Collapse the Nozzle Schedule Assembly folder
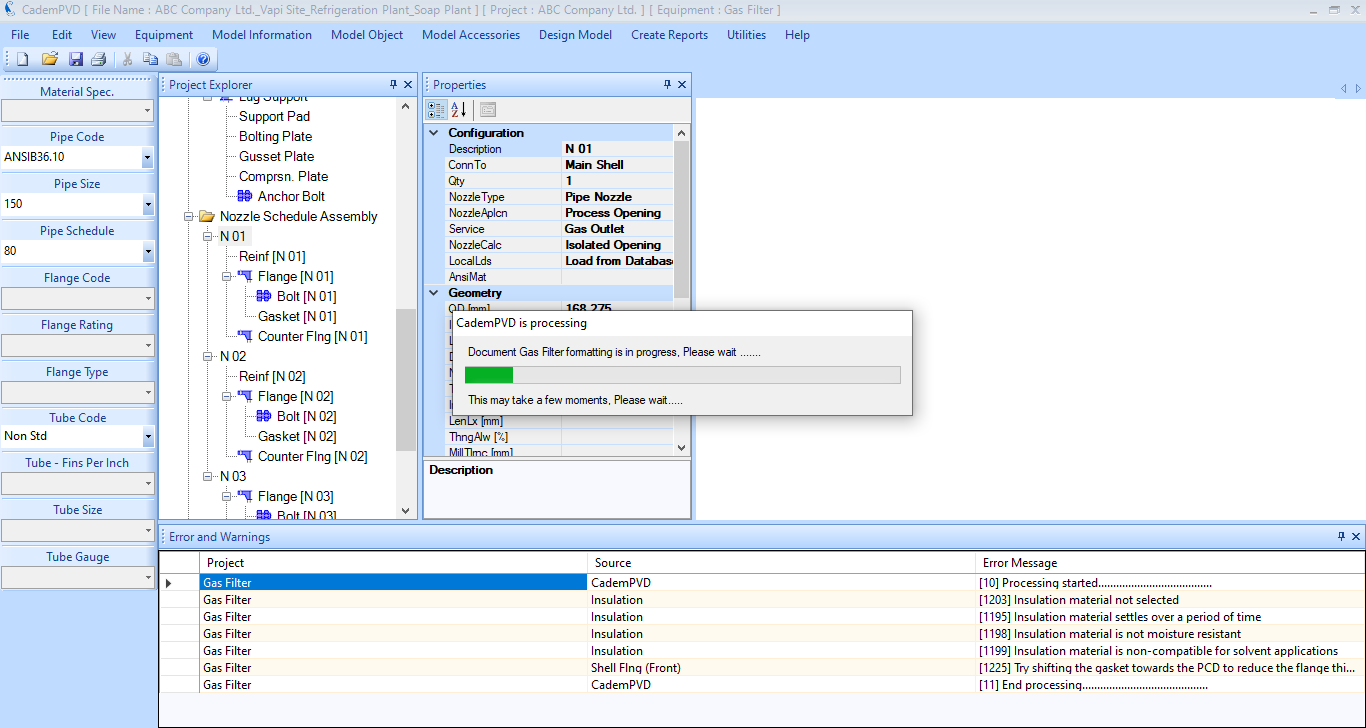This screenshot has height=728, width=1366. pyautogui.click(x=189, y=216)
